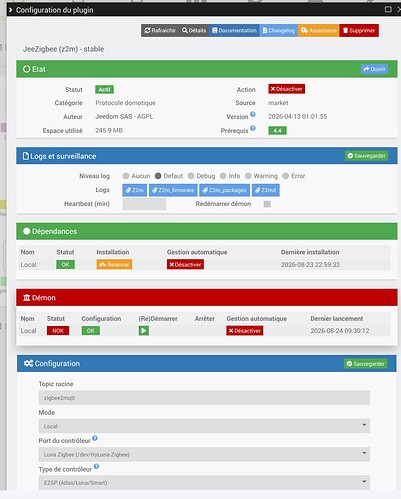The height and width of the screenshot is (499, 401).
Task: Click the market source text
Action: pos(278,103)
